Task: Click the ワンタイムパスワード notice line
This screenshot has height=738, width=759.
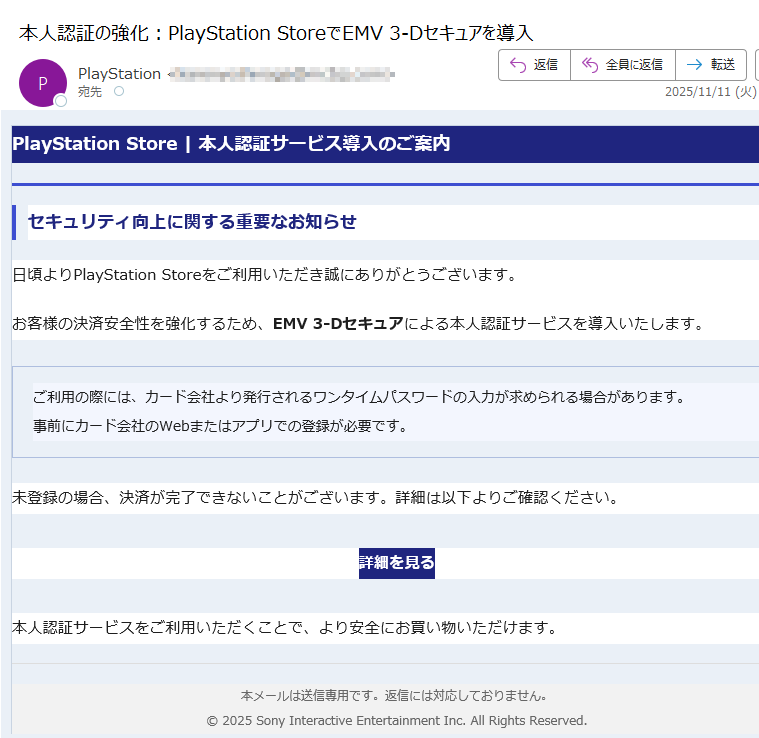Action: pyautogui.click(x=358, y=397)
